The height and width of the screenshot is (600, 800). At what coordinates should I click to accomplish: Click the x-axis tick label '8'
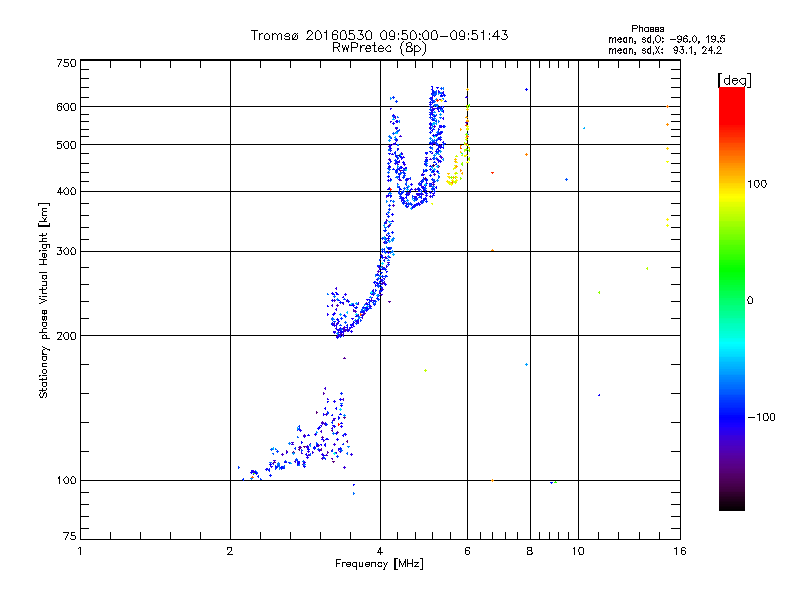(x=530, y=551)
